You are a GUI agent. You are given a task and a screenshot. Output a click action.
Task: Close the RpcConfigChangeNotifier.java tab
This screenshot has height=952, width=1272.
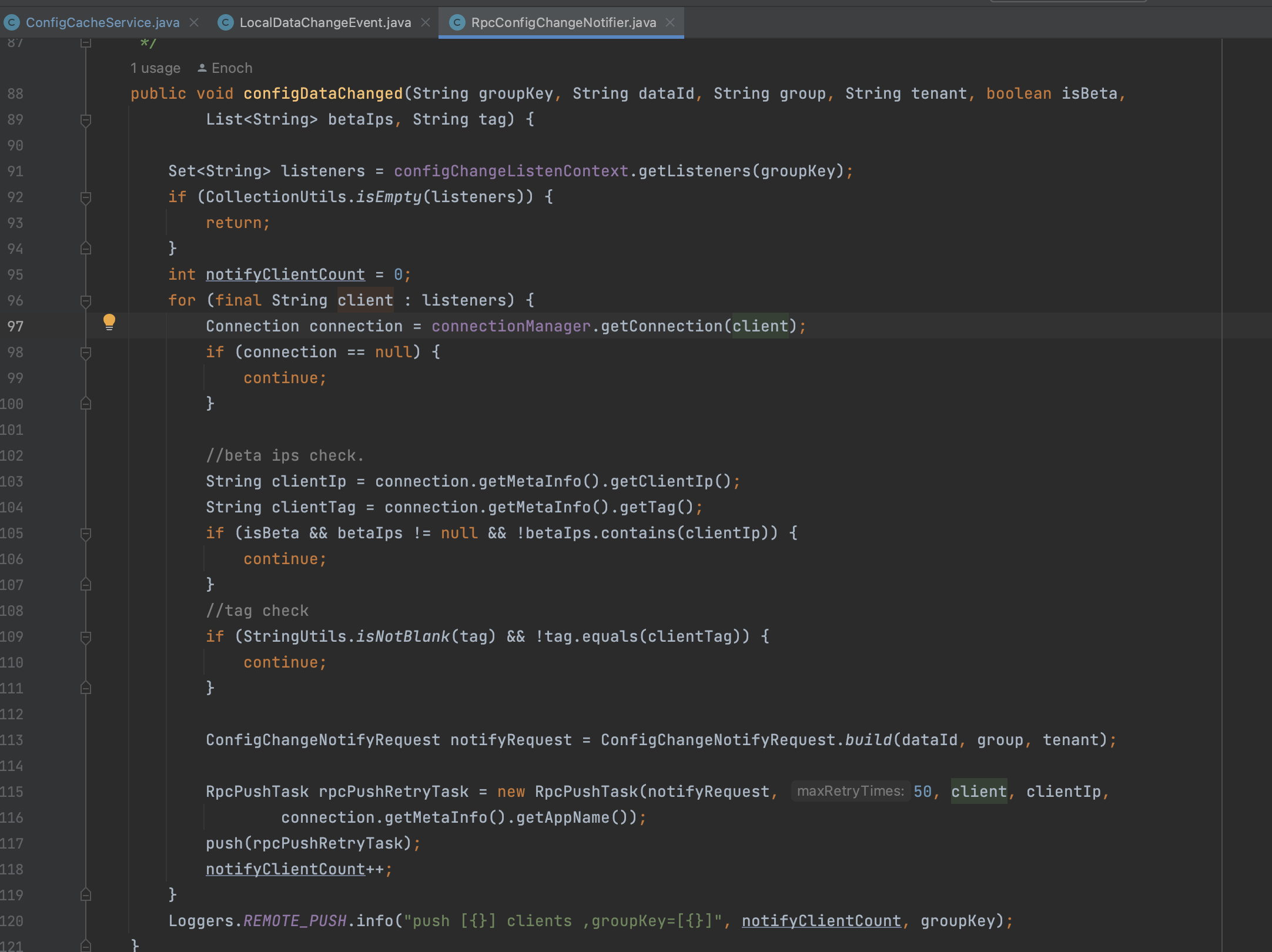point(670,22)
